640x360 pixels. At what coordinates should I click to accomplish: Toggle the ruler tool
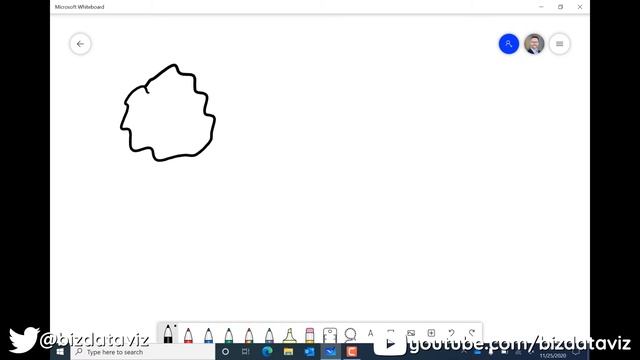(330, 335)
